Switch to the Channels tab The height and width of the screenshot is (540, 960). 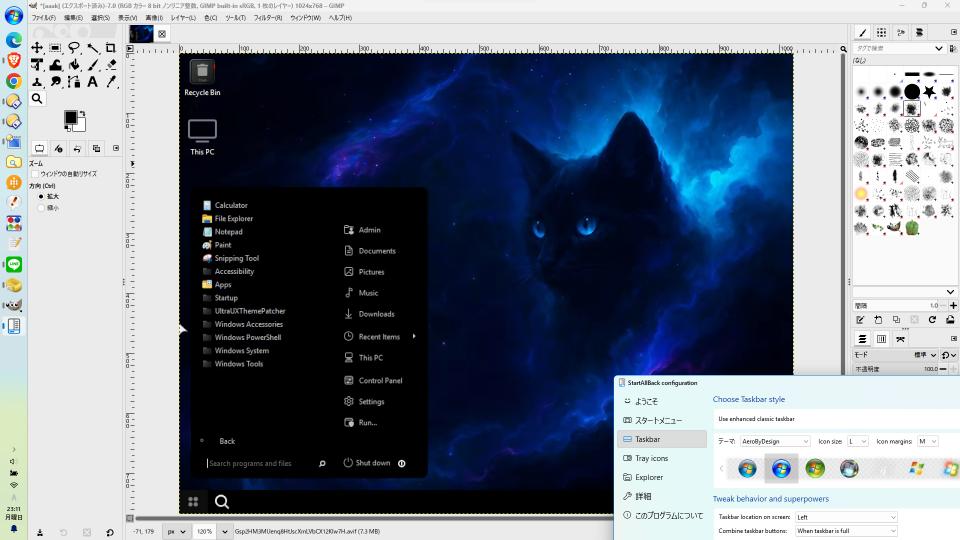881,339
